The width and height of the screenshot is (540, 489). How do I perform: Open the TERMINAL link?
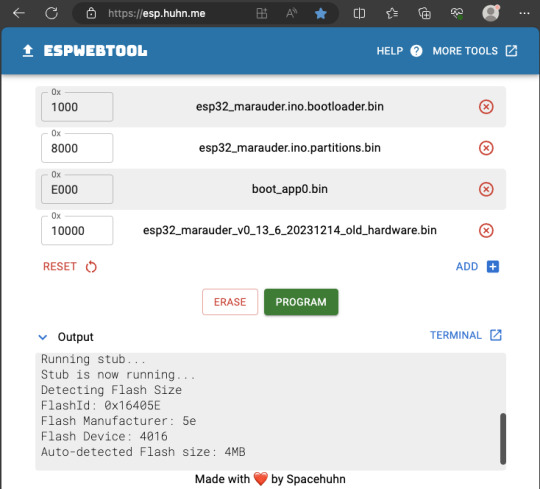pos(456,335)
